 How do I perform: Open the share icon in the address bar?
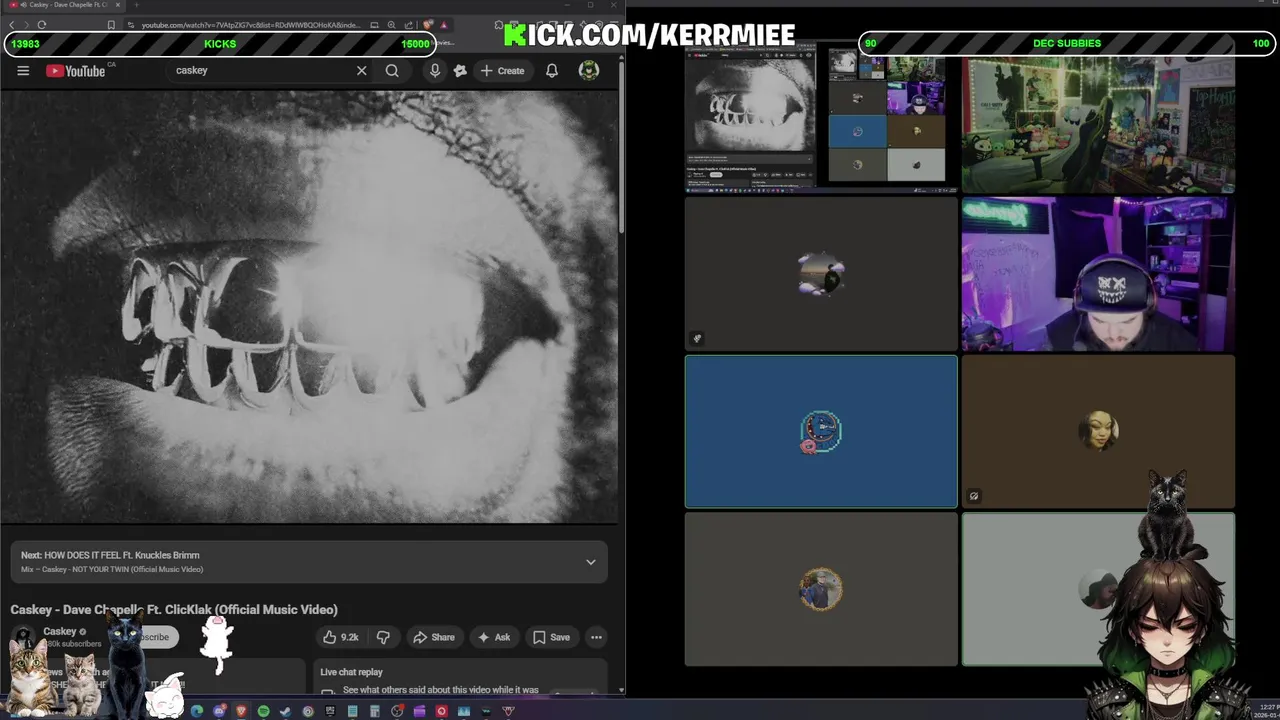[x=409, y=25]
